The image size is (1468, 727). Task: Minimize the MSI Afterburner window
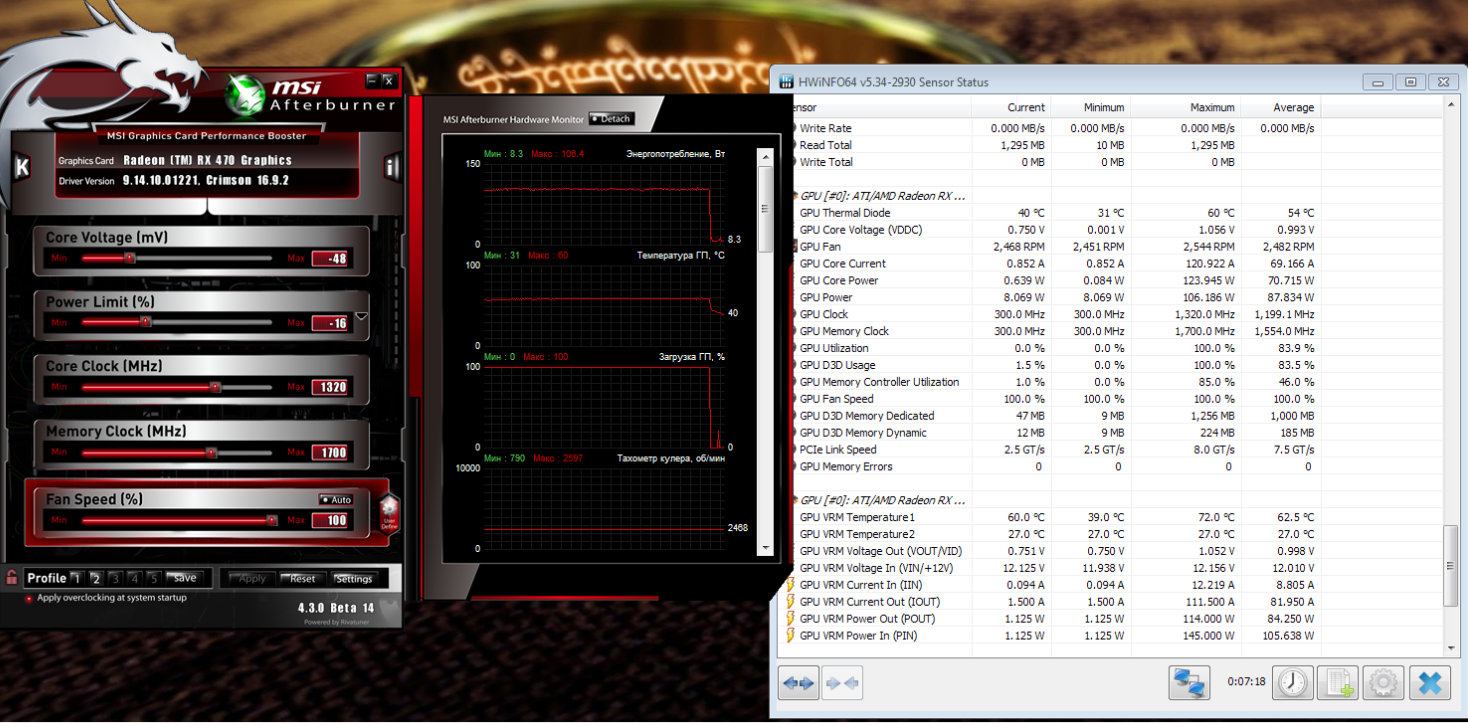point(373,80)
